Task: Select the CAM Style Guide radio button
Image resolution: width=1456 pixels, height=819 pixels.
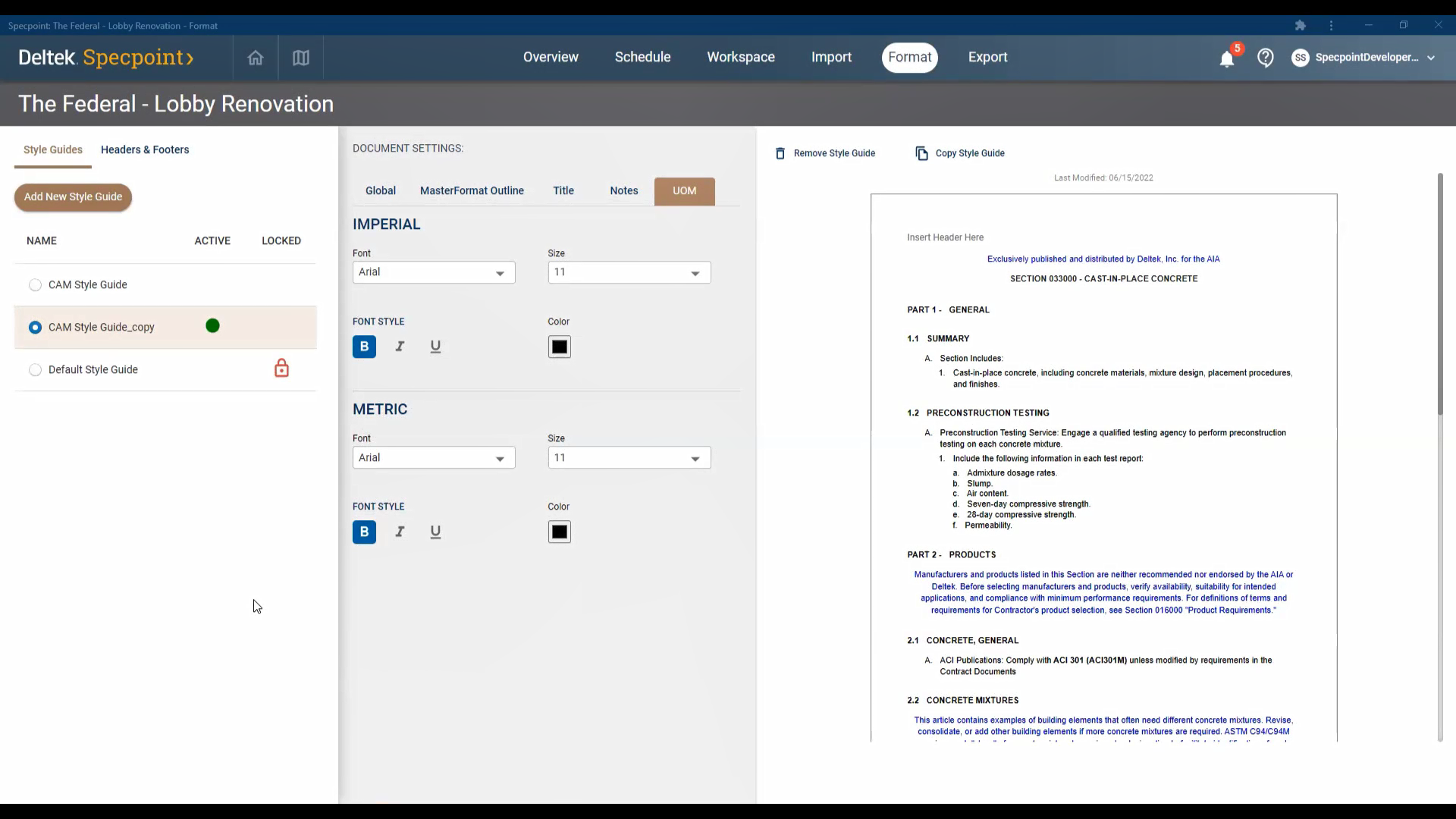Action: (x=35, y=285)
